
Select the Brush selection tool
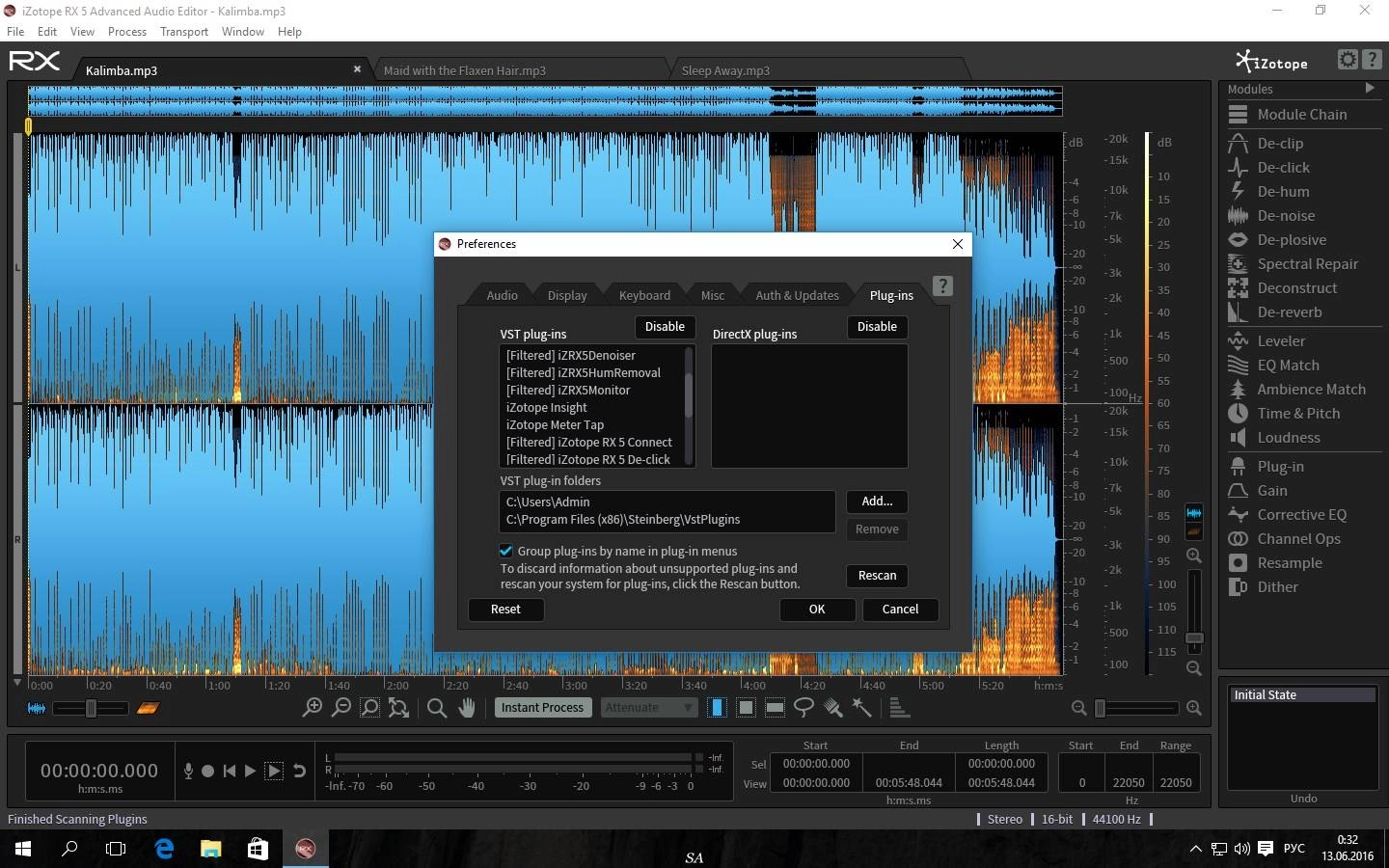coord(833,708)
